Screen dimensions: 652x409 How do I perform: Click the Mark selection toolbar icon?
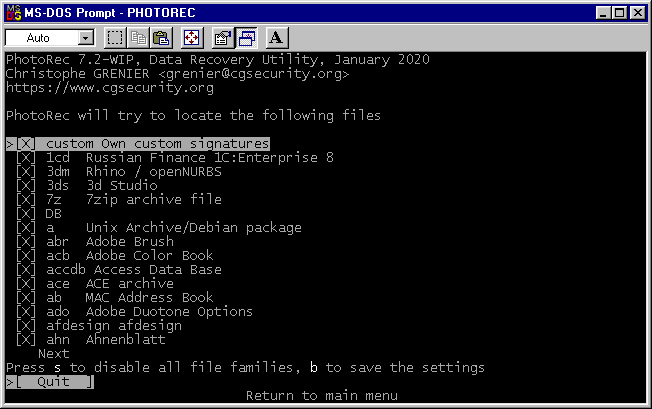click(115, 38)
